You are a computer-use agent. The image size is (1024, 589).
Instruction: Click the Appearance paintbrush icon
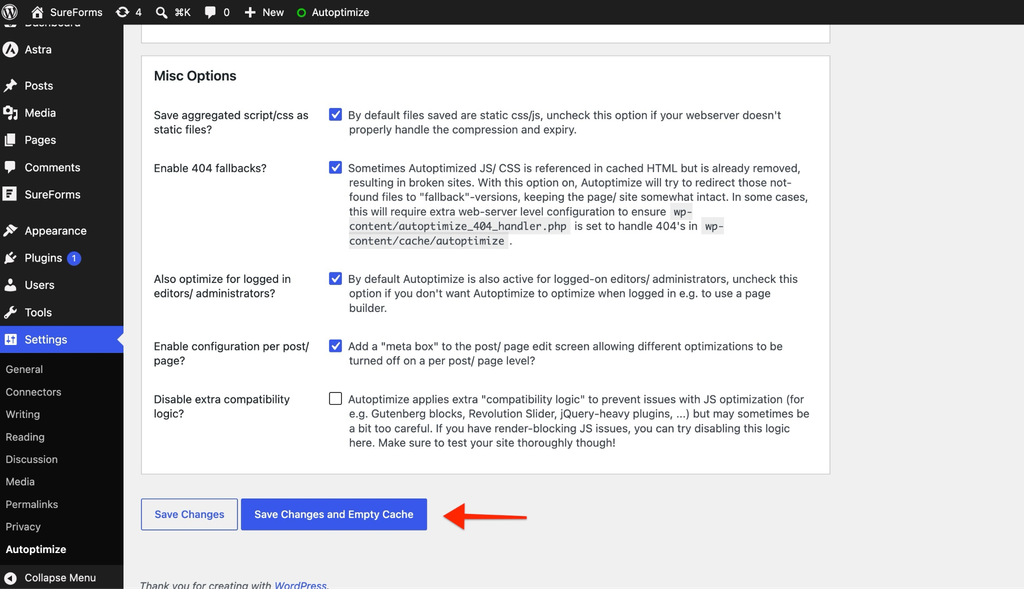click(10, 231)
